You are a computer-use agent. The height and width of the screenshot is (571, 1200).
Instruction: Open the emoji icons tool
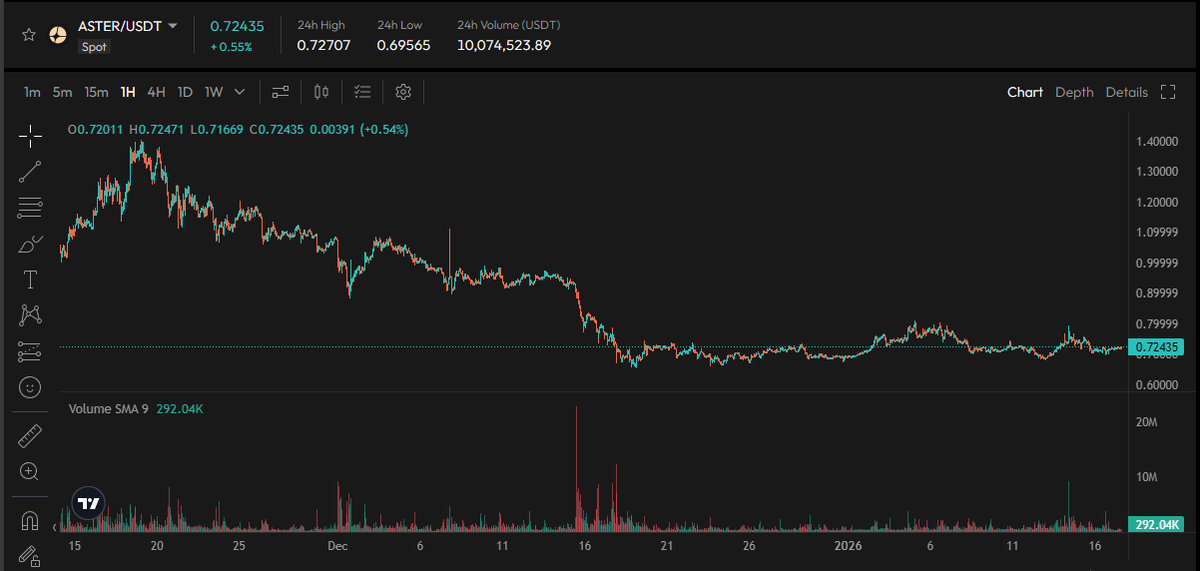[x=30, y=386]
